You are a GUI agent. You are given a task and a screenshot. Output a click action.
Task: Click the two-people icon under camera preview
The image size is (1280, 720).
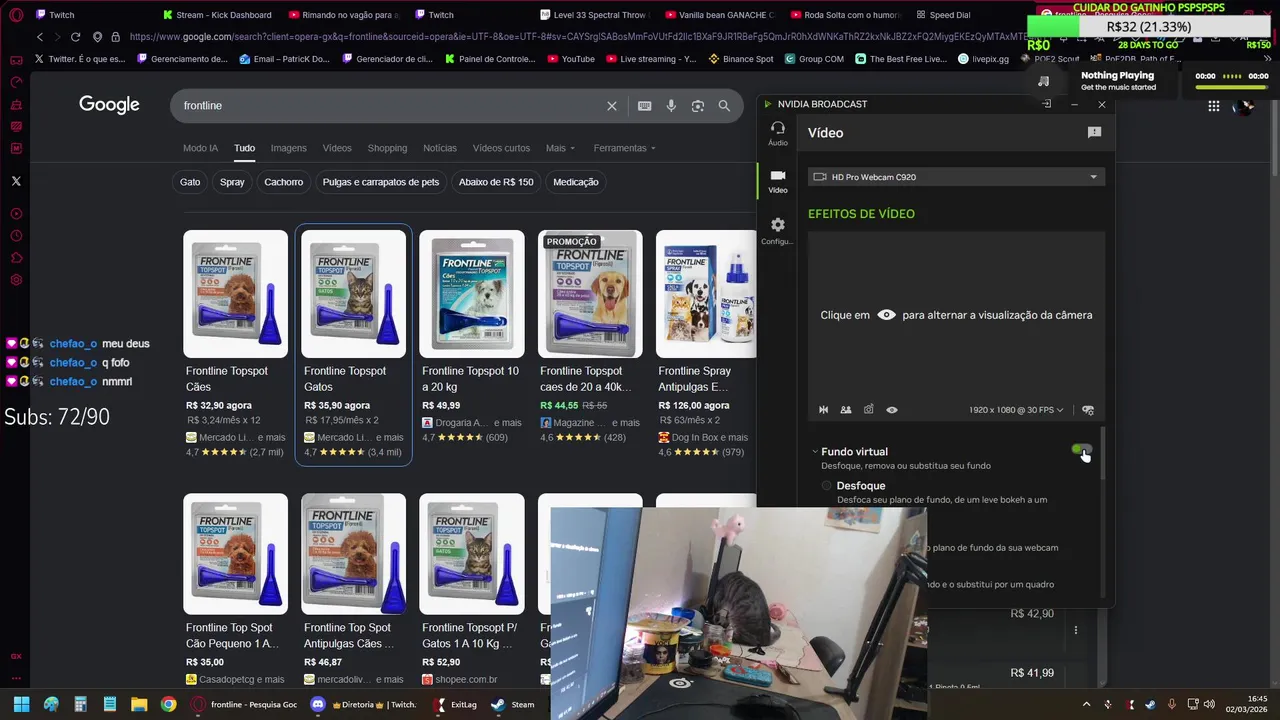(846, 410)
